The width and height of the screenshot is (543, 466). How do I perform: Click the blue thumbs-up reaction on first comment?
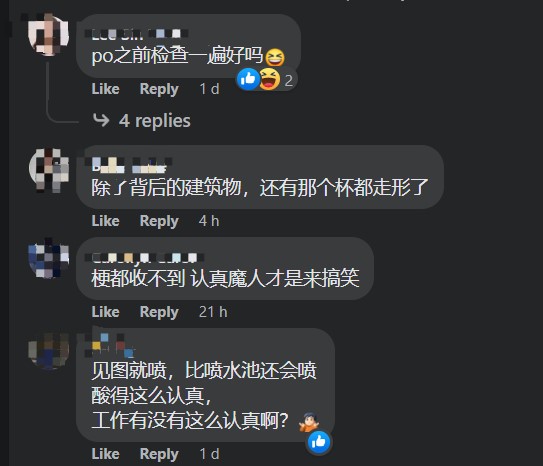248,79
